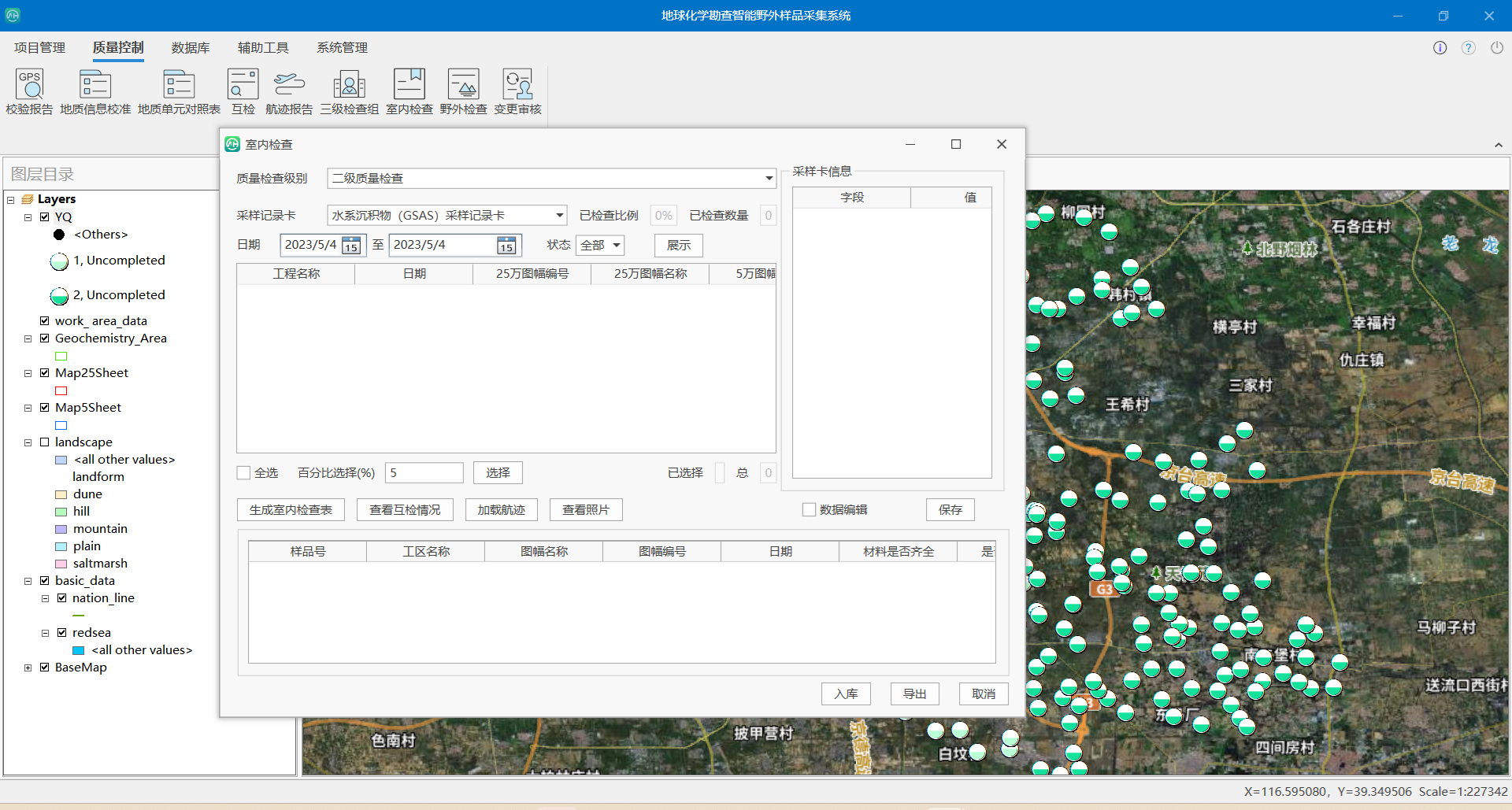Open the 系统管理 menu tab
The height and width of the screenshot is (810, 1512).
click(342, 48)
